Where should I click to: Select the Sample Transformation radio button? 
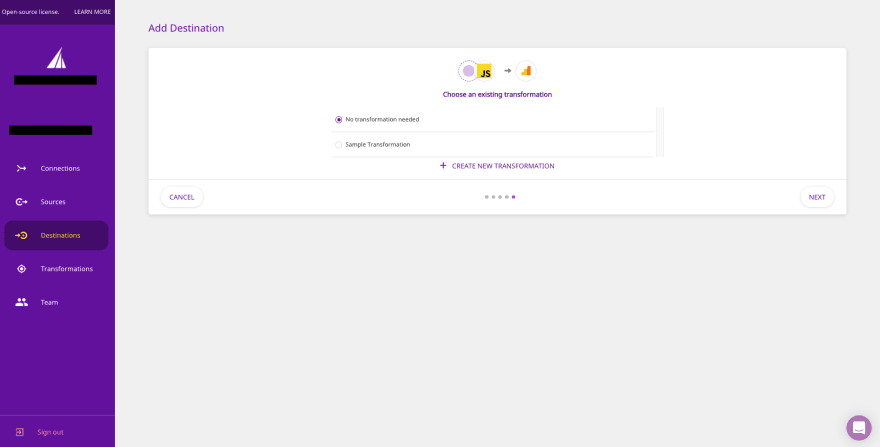(339, 145)
